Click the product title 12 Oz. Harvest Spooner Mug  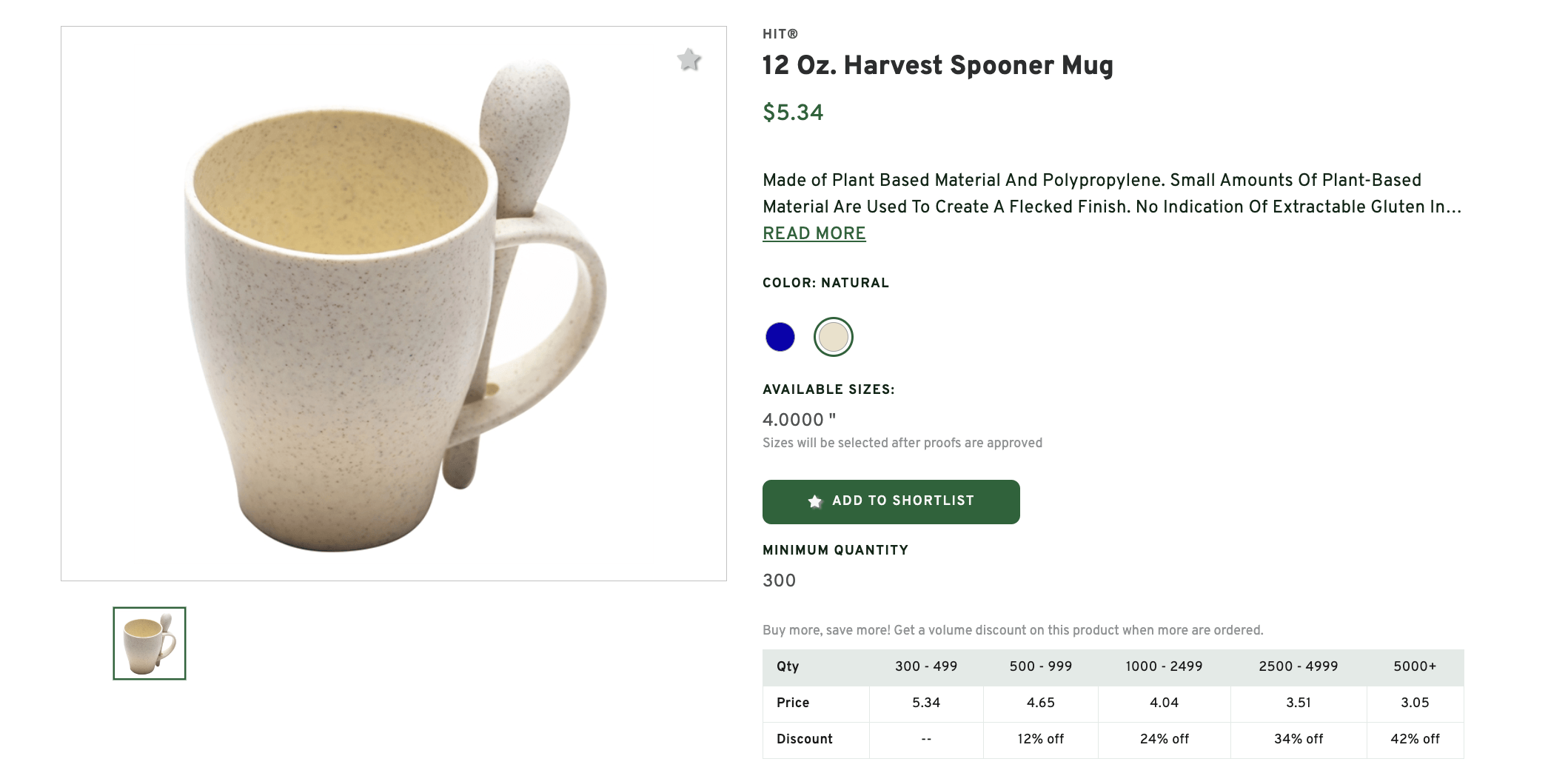(x=937, y=65)
